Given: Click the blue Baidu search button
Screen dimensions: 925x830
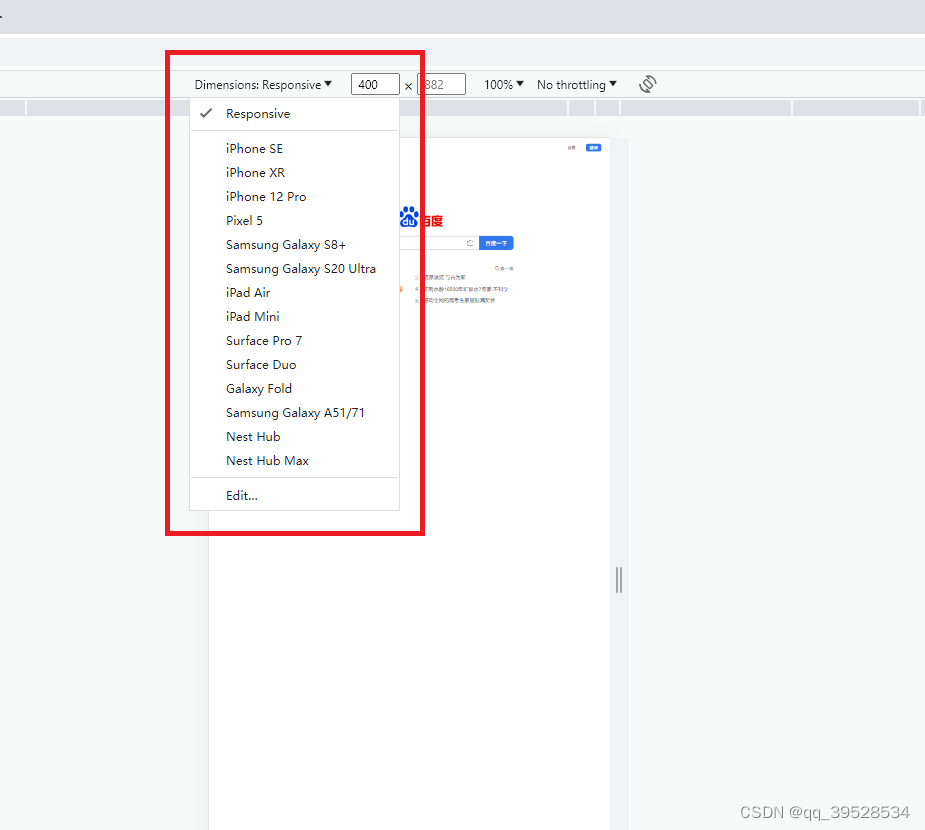Looking at the screenshot, I should [x=496, y=243].
